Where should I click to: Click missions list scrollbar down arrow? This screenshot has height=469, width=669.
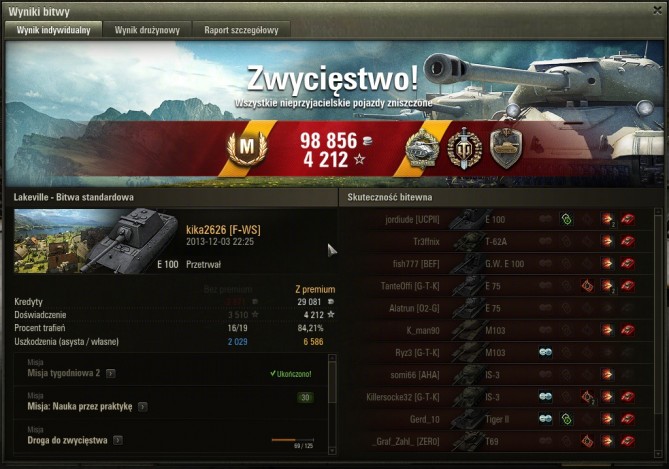tap(332, 451)
